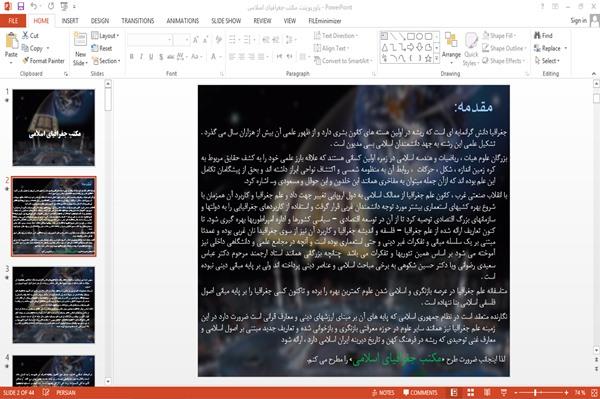The image size is (600, 399).
Task: Toggle Bold formatting
Action: [132, 57]
